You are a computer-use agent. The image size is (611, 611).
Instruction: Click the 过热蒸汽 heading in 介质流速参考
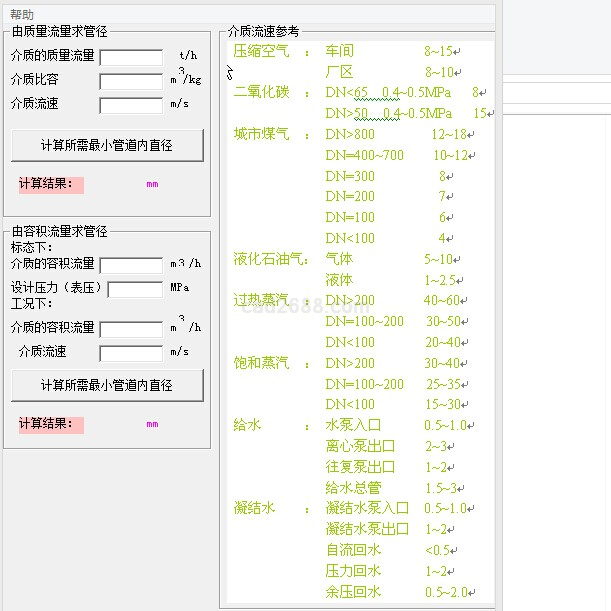point(261,301)
